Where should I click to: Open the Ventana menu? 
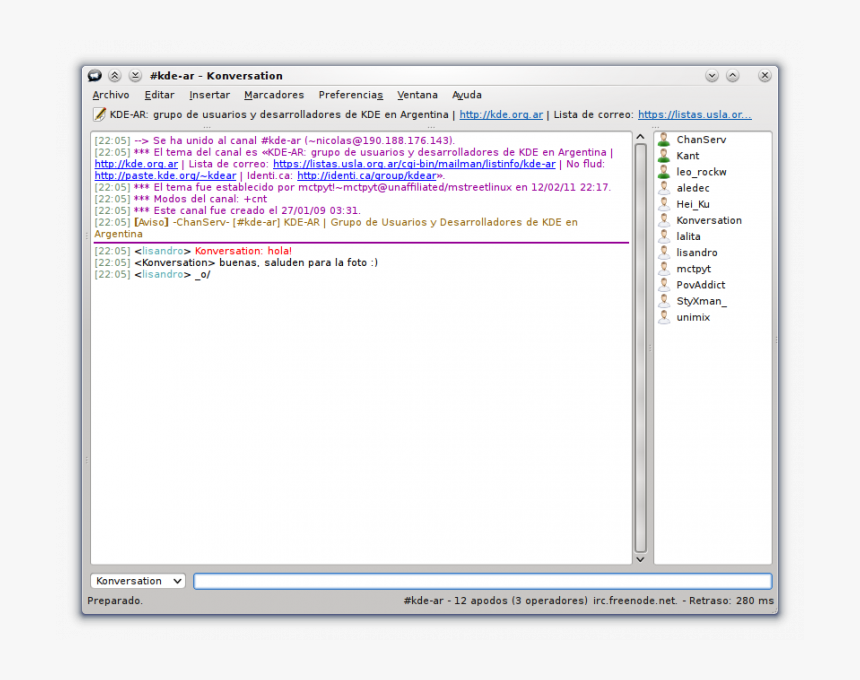417,95
